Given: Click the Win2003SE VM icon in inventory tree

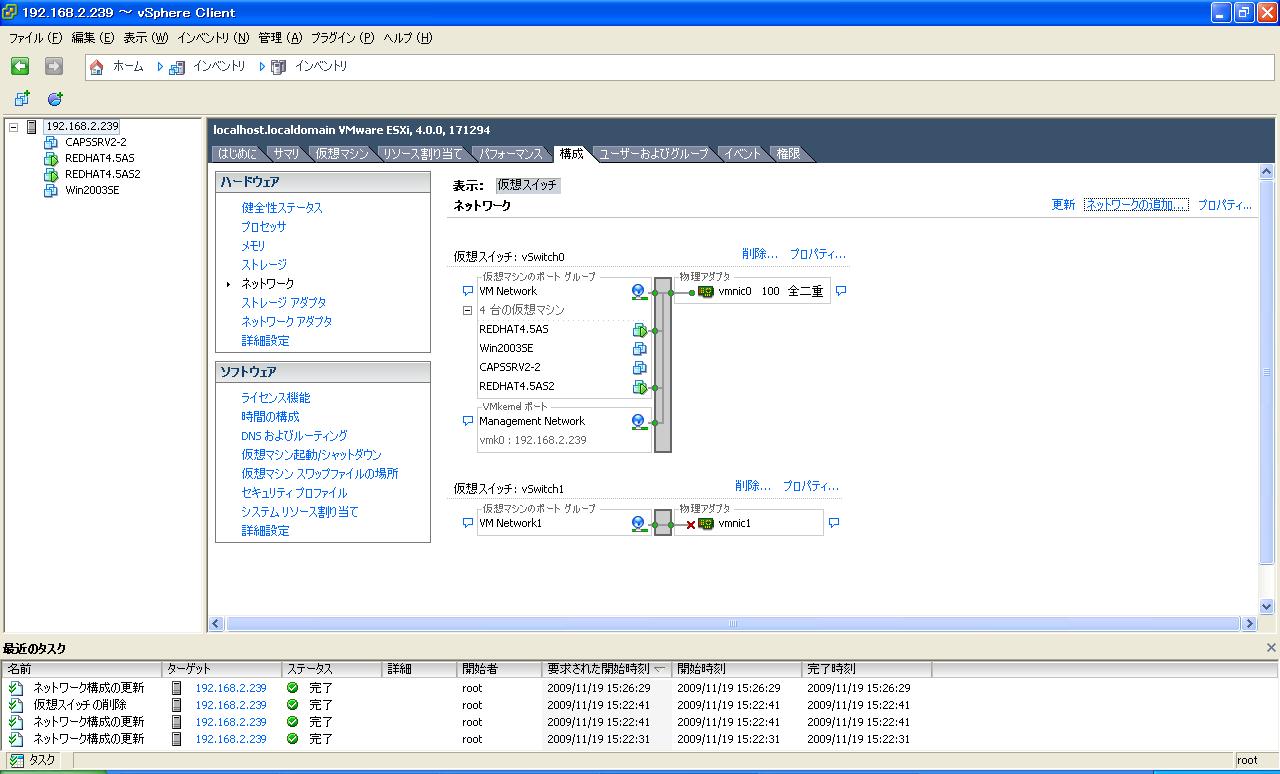Looking at the screenshot, I should pyautogui.click(x=51, y=190).
